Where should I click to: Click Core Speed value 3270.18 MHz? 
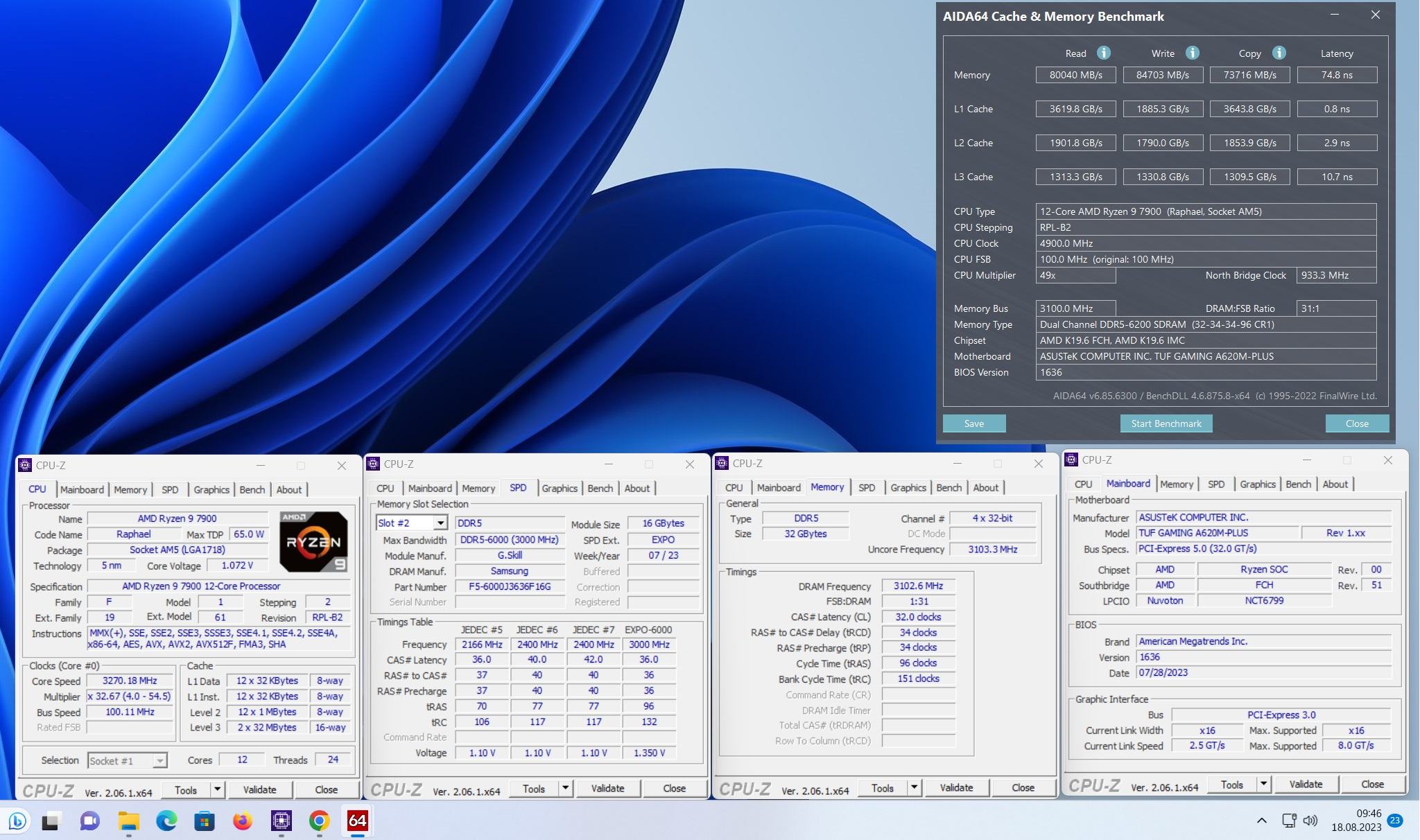coord(130,681)
